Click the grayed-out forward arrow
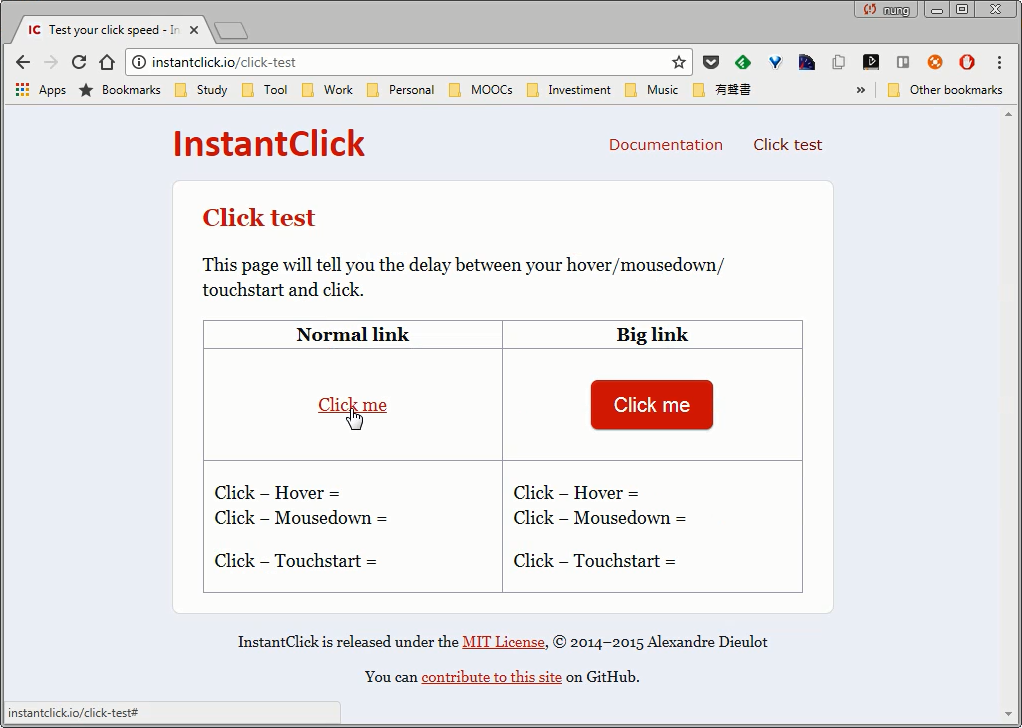The height and width of the screenshot is (728, 1022). click(x=50, y=63)
